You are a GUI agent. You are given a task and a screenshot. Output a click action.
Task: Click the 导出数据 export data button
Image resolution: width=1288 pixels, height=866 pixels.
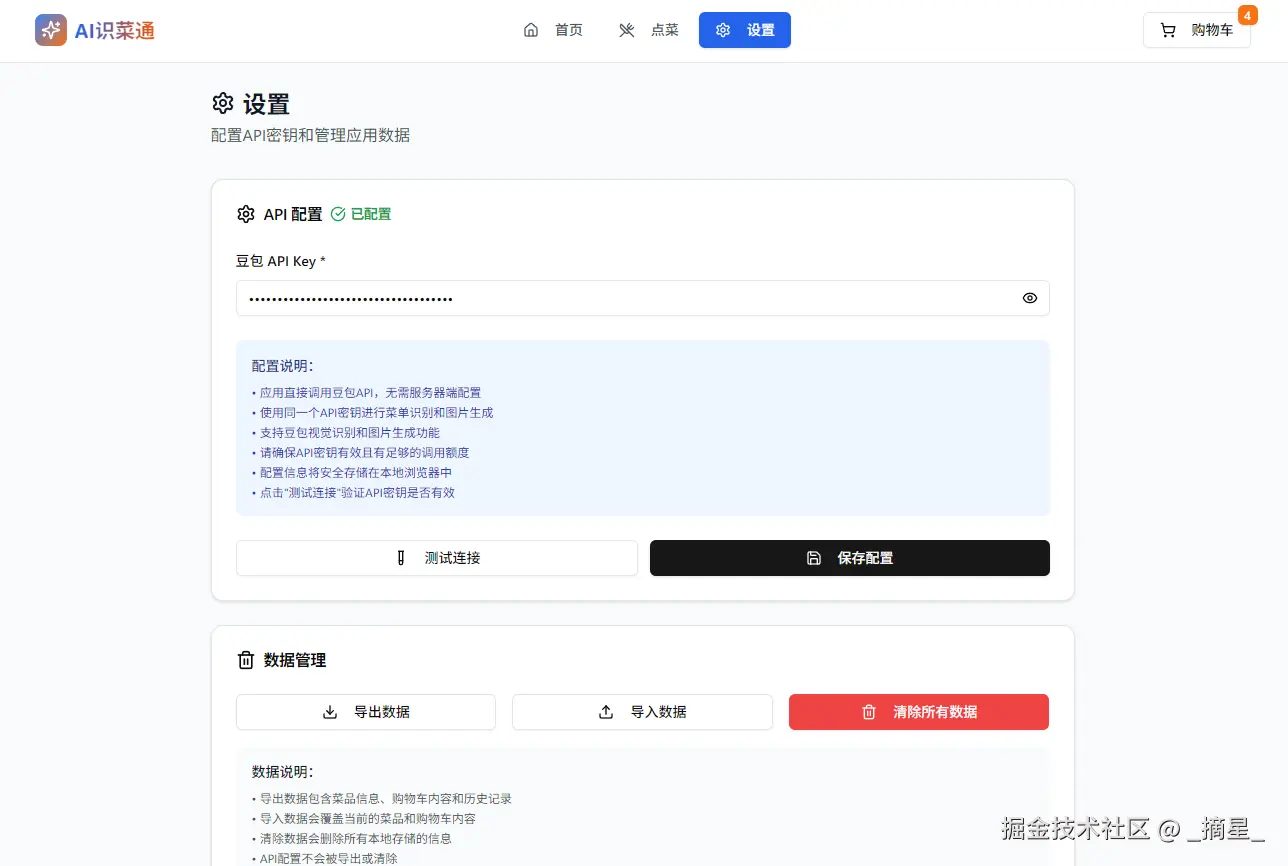pos(366,712)
